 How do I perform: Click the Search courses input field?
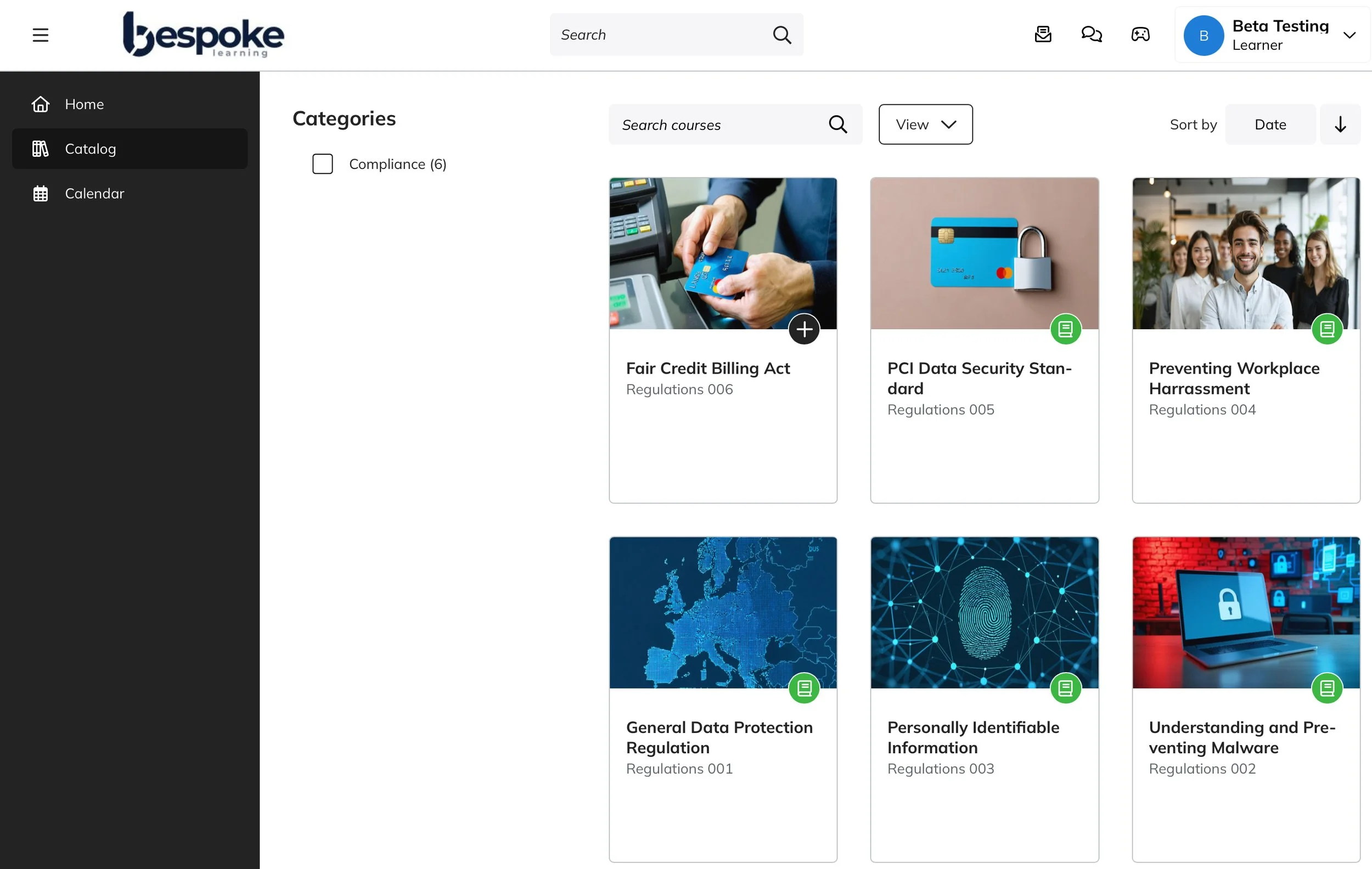click(718, 124)
